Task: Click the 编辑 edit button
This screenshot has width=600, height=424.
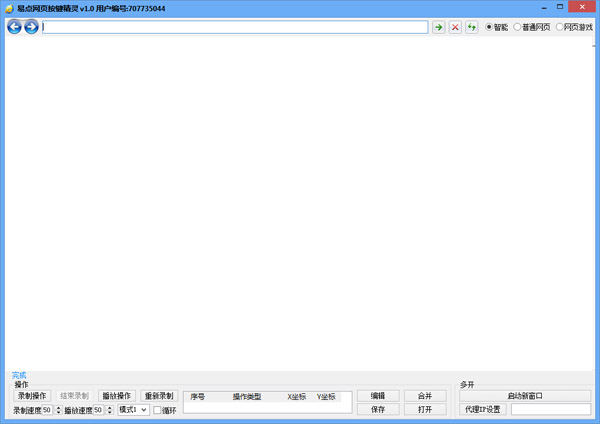Action: (378, 396)
